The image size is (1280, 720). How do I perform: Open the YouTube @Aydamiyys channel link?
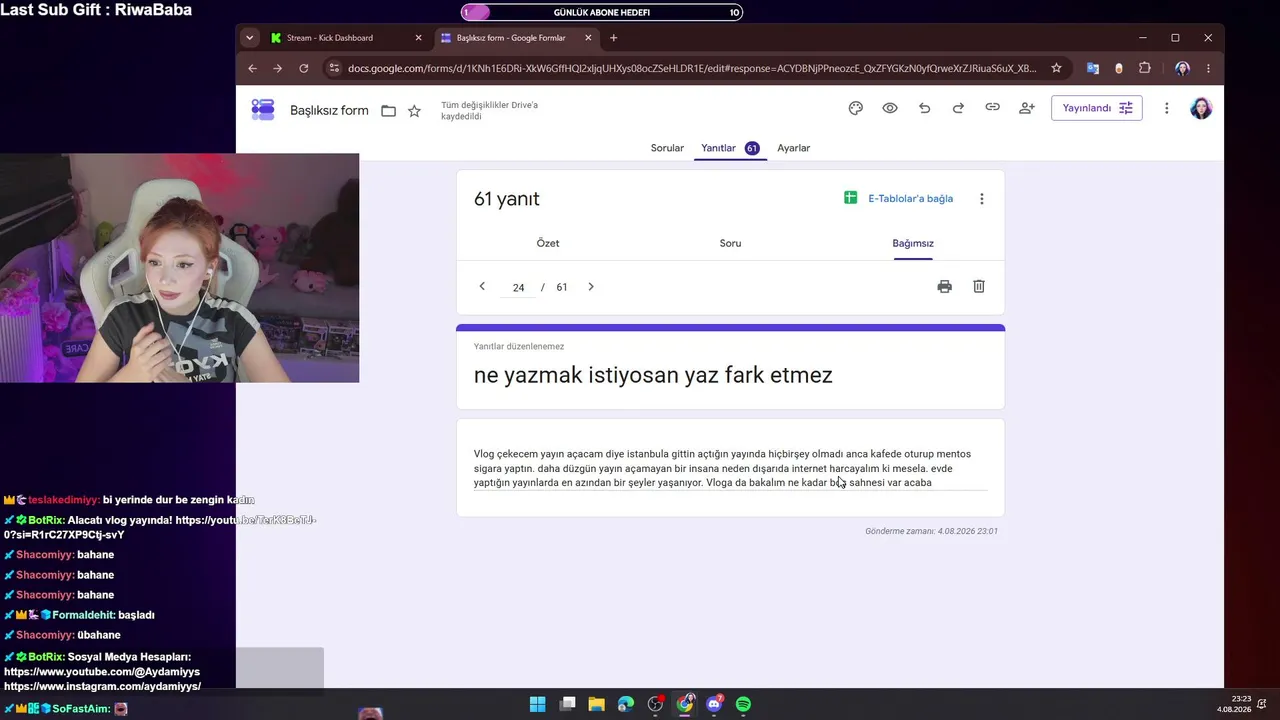[102, 672]
